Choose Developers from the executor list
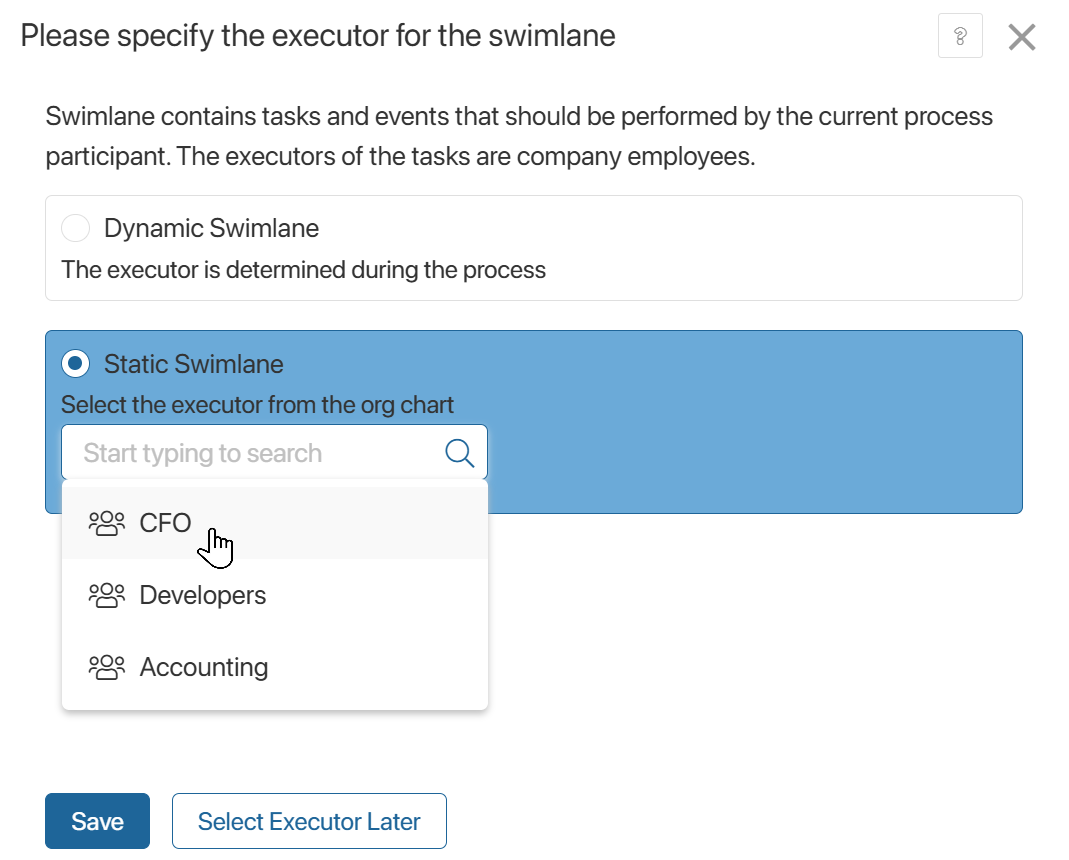Image resolution: width=1069 pixels, height=860 pixels. 202,595
